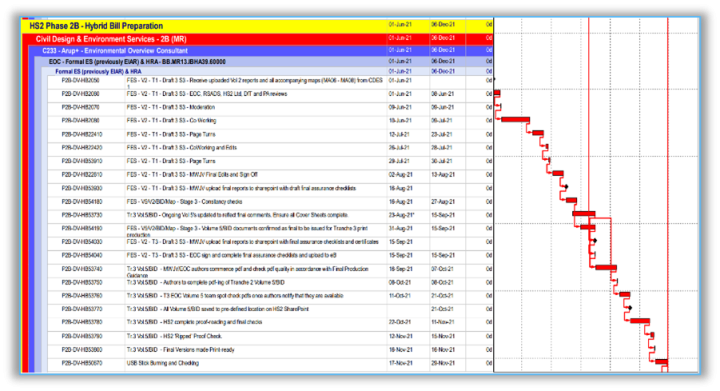This screenshot has height=391, width=720.
Task: Click the Gantt bar for MWJV Final Edits and Sign Off
Action: tap(558, 173)
